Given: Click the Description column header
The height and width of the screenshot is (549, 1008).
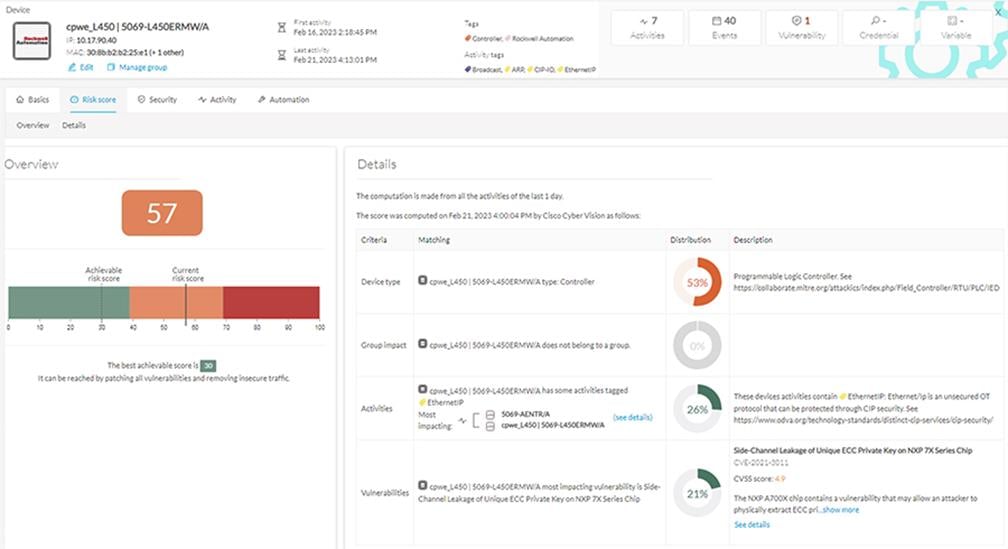Looking at the screenshot, I should 753,240.
